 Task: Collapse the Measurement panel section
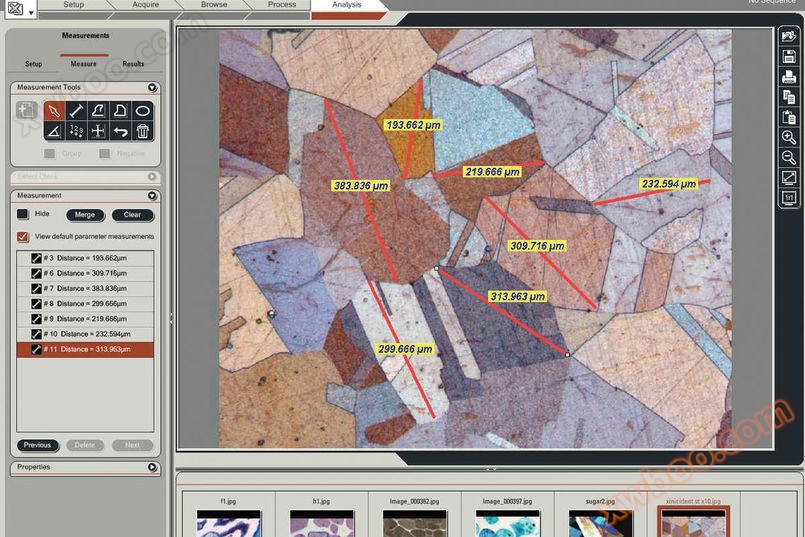[x=152, y=196]
